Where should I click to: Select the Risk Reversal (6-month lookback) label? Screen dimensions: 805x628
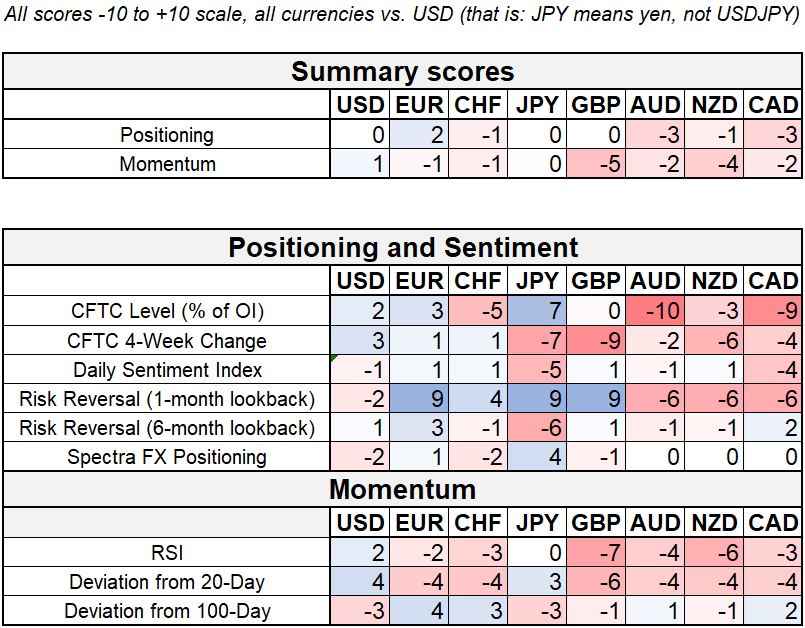(x=167, y=428)
